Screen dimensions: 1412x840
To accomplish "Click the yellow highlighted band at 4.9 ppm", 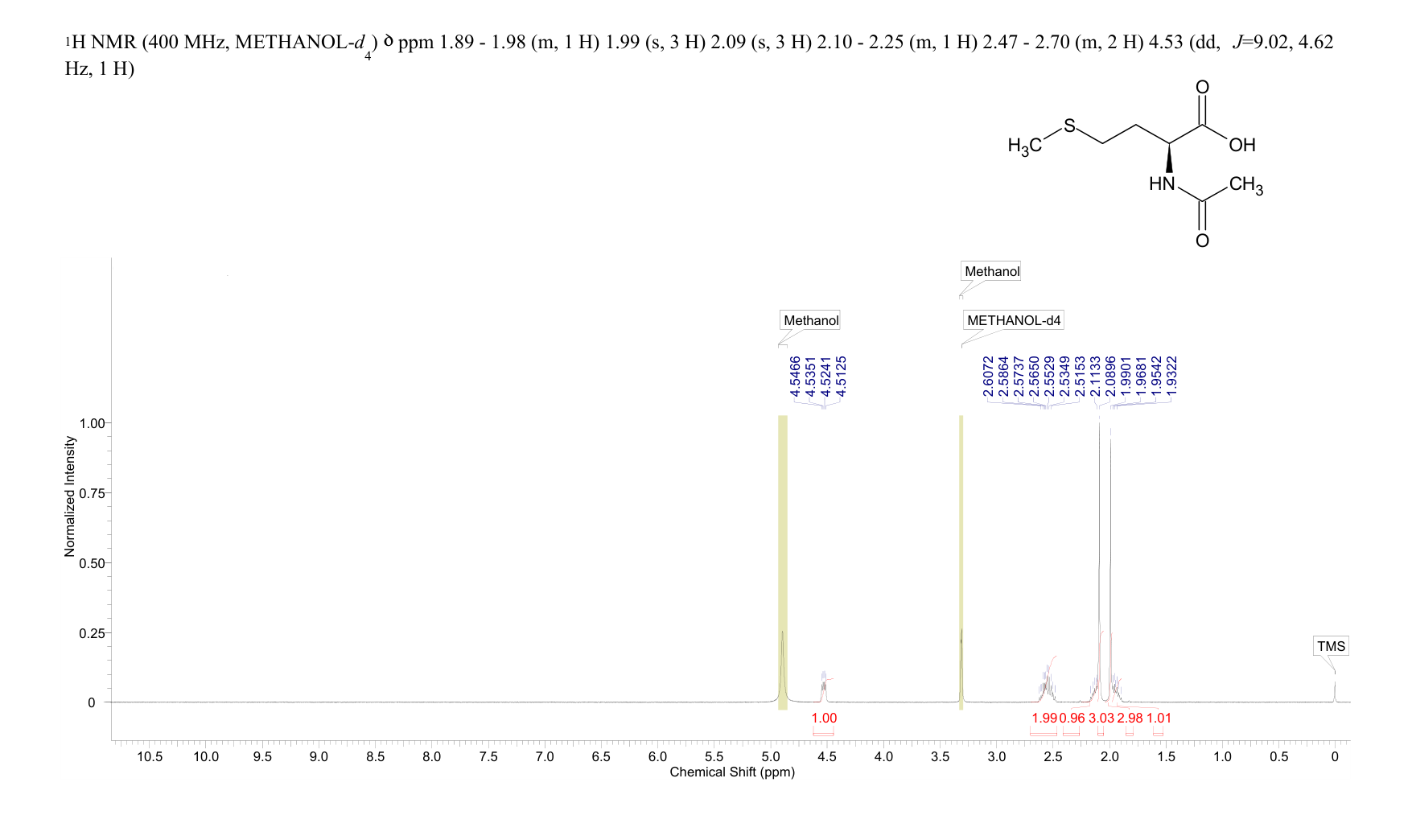I will point(783,562).
